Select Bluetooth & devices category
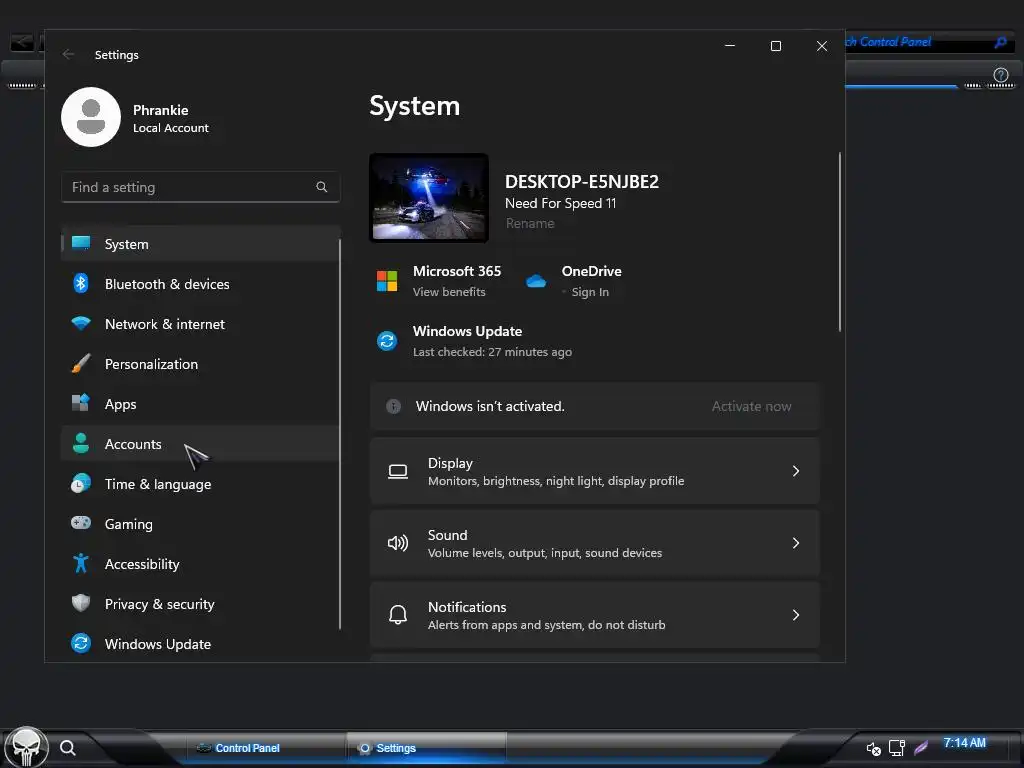1024x768 pixels. (200, 283)
